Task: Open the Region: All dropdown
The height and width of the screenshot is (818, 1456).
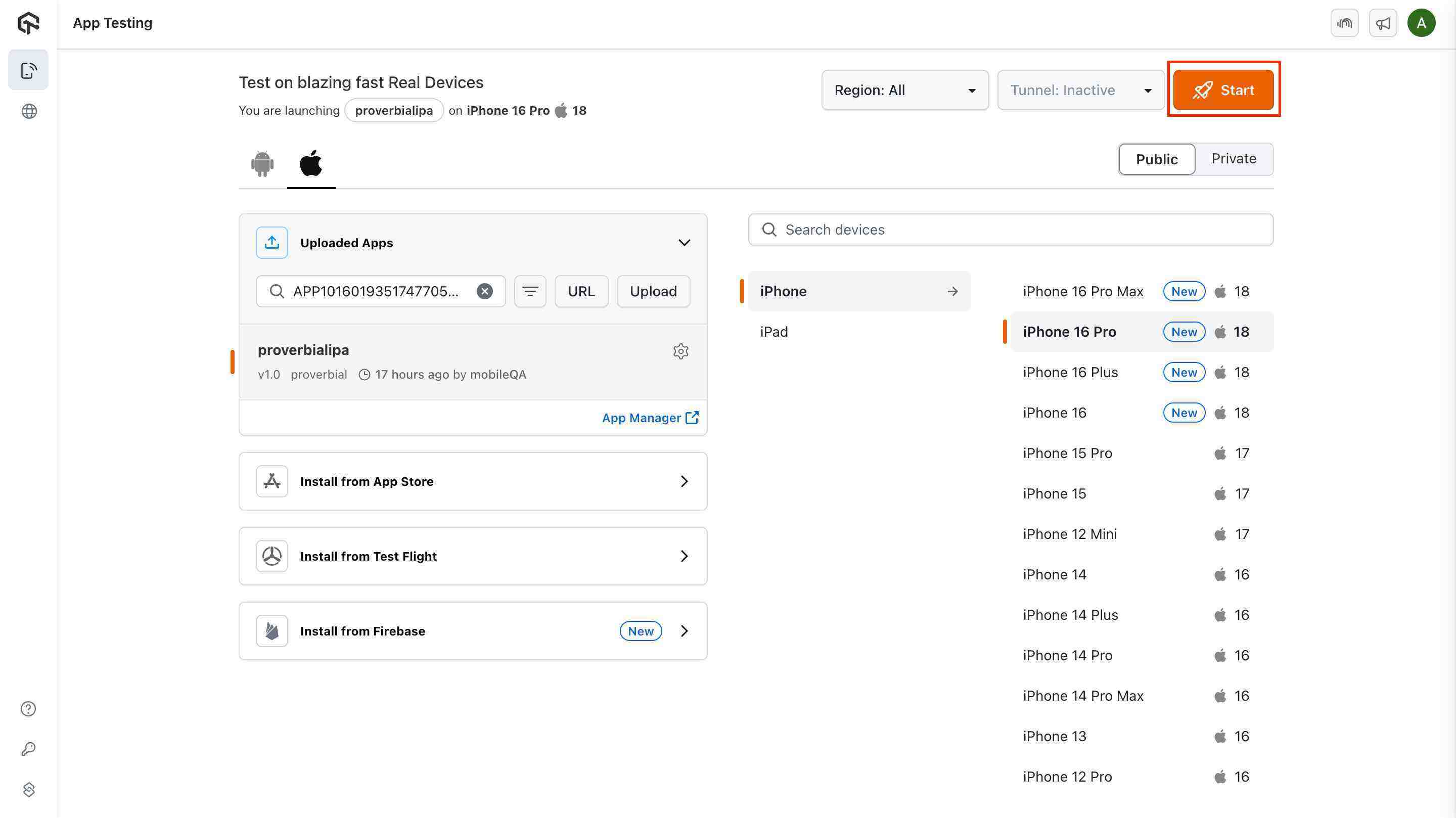Action: click(x=905, y=90)
